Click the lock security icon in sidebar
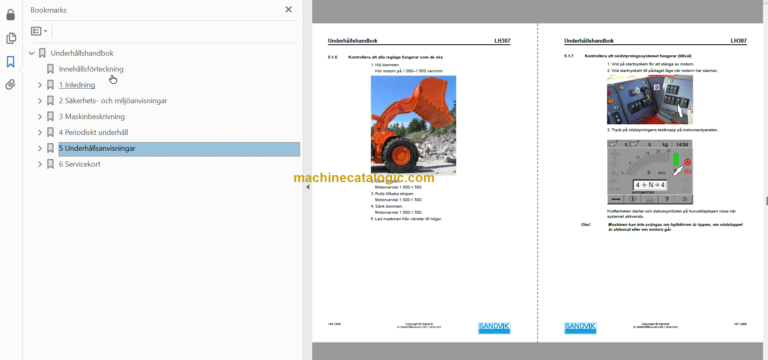The width and height of the screenshot is (768, 360). coord(10,15)
